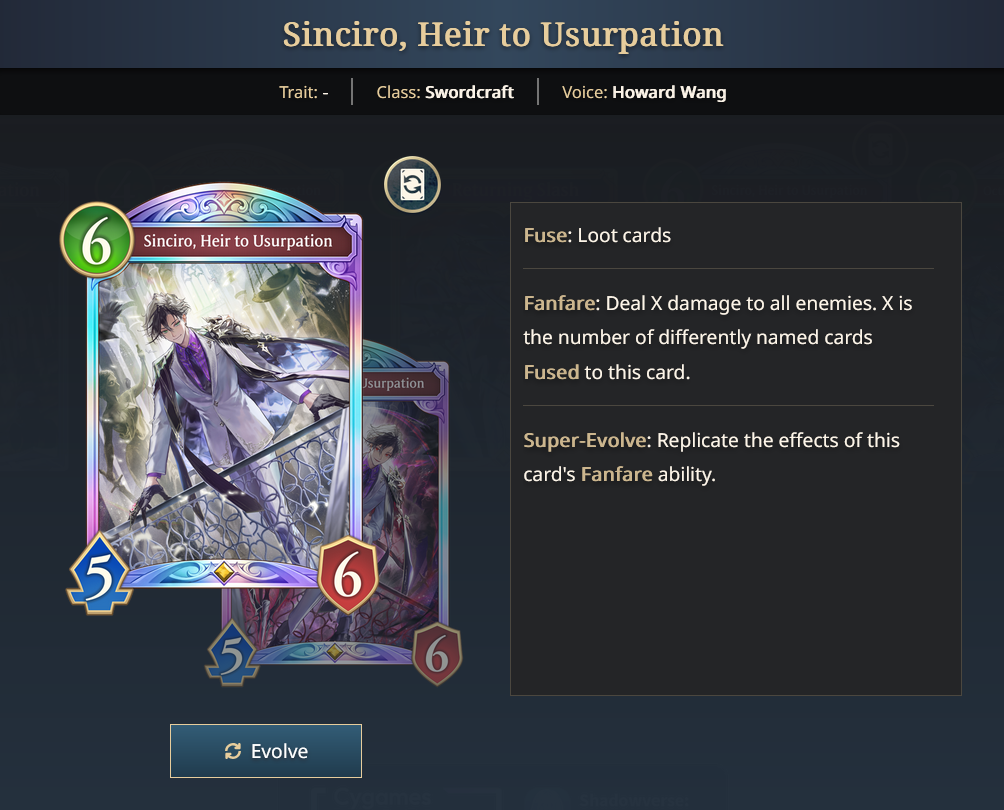Click the page title Sinciro, Heir to Usurpation
Viewport: 1004px width, 810px height.
pyautogui.click(x=503, y=35)
